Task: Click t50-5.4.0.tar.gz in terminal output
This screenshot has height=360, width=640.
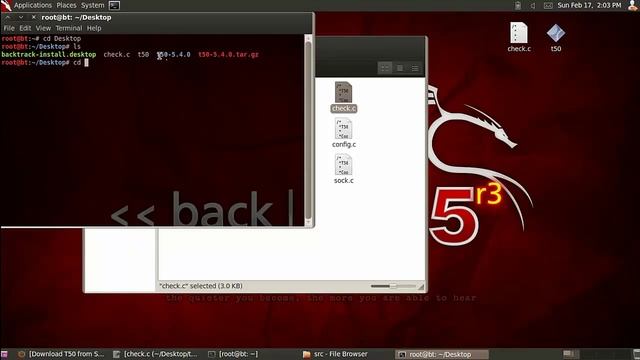Action: [228, 54]
